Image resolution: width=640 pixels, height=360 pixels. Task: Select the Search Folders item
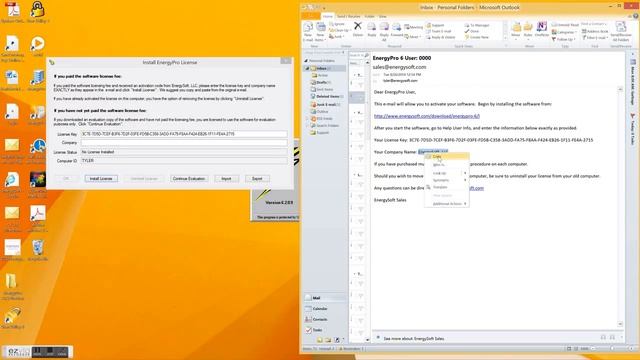[325, 126]
